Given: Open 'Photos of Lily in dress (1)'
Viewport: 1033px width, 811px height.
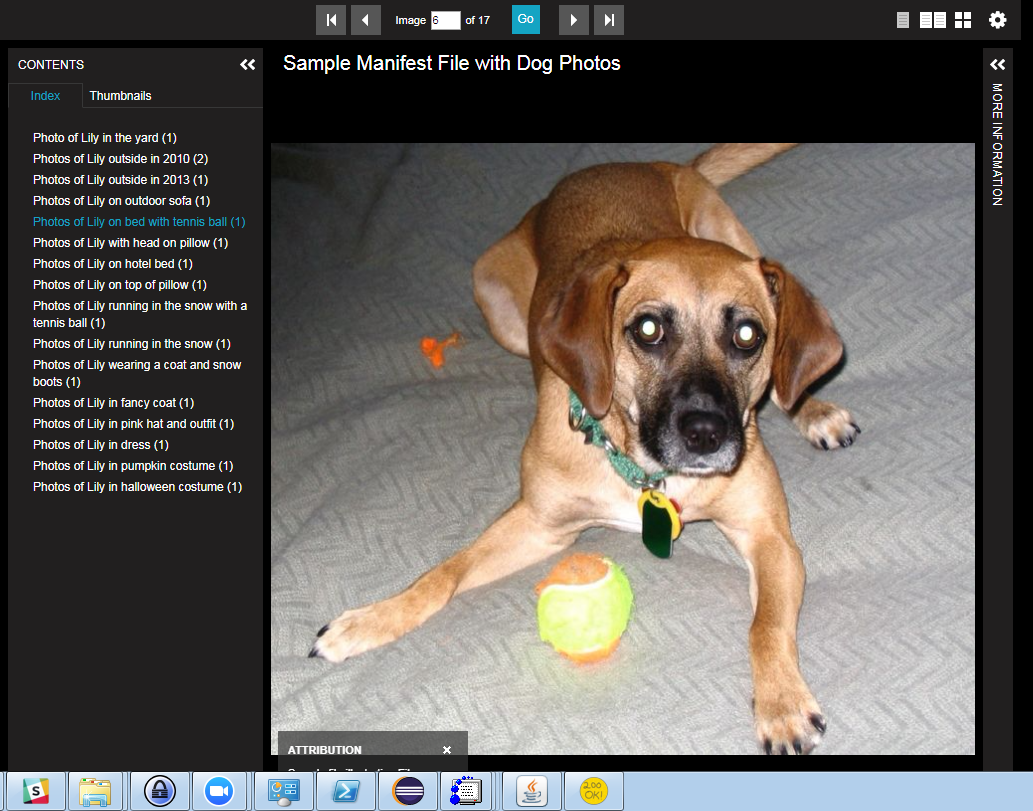Looking at the screenshot, I should [x=101, y=445].
